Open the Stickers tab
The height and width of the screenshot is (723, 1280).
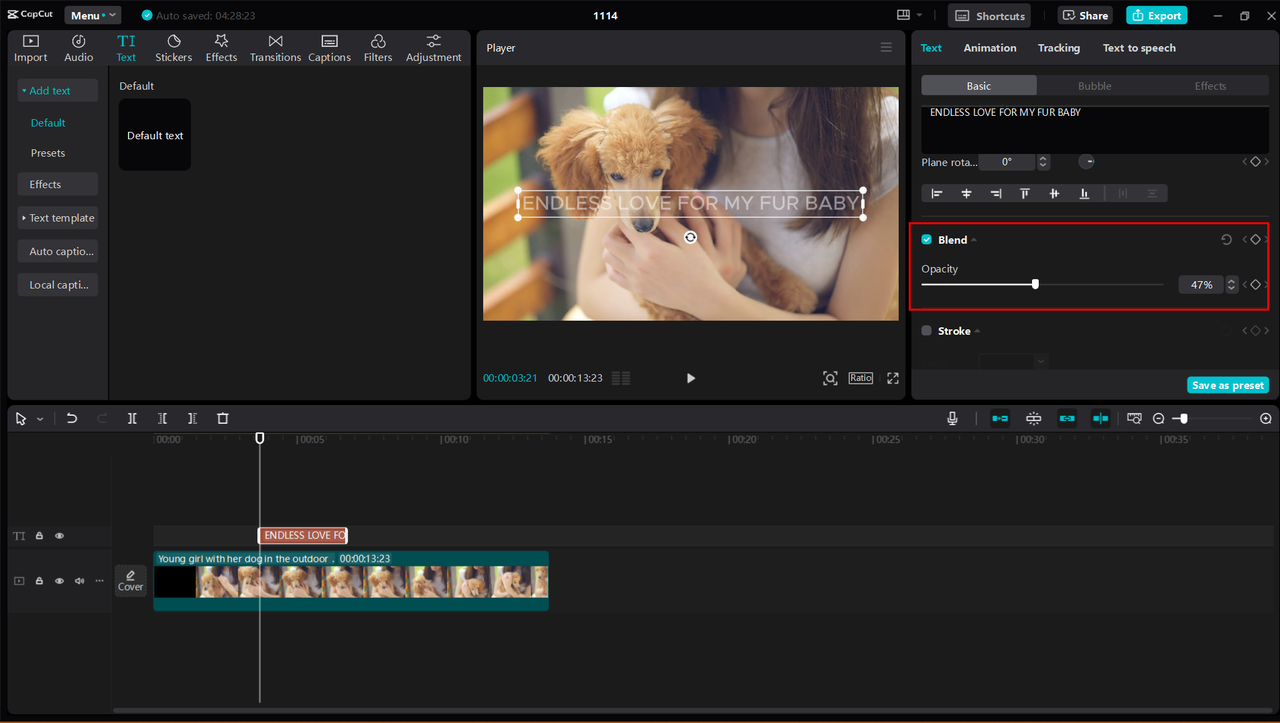tap(173, 48)
